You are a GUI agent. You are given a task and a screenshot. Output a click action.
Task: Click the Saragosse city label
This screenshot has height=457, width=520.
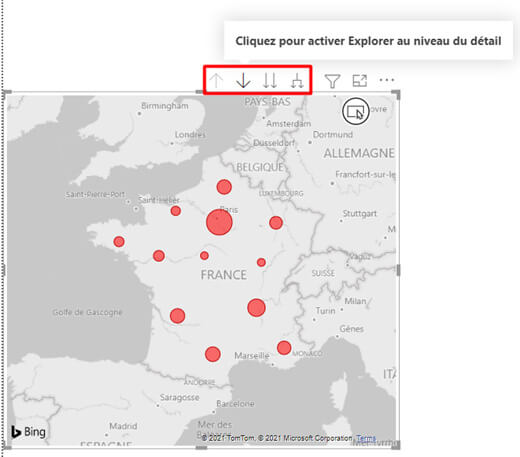pos(180,397)
